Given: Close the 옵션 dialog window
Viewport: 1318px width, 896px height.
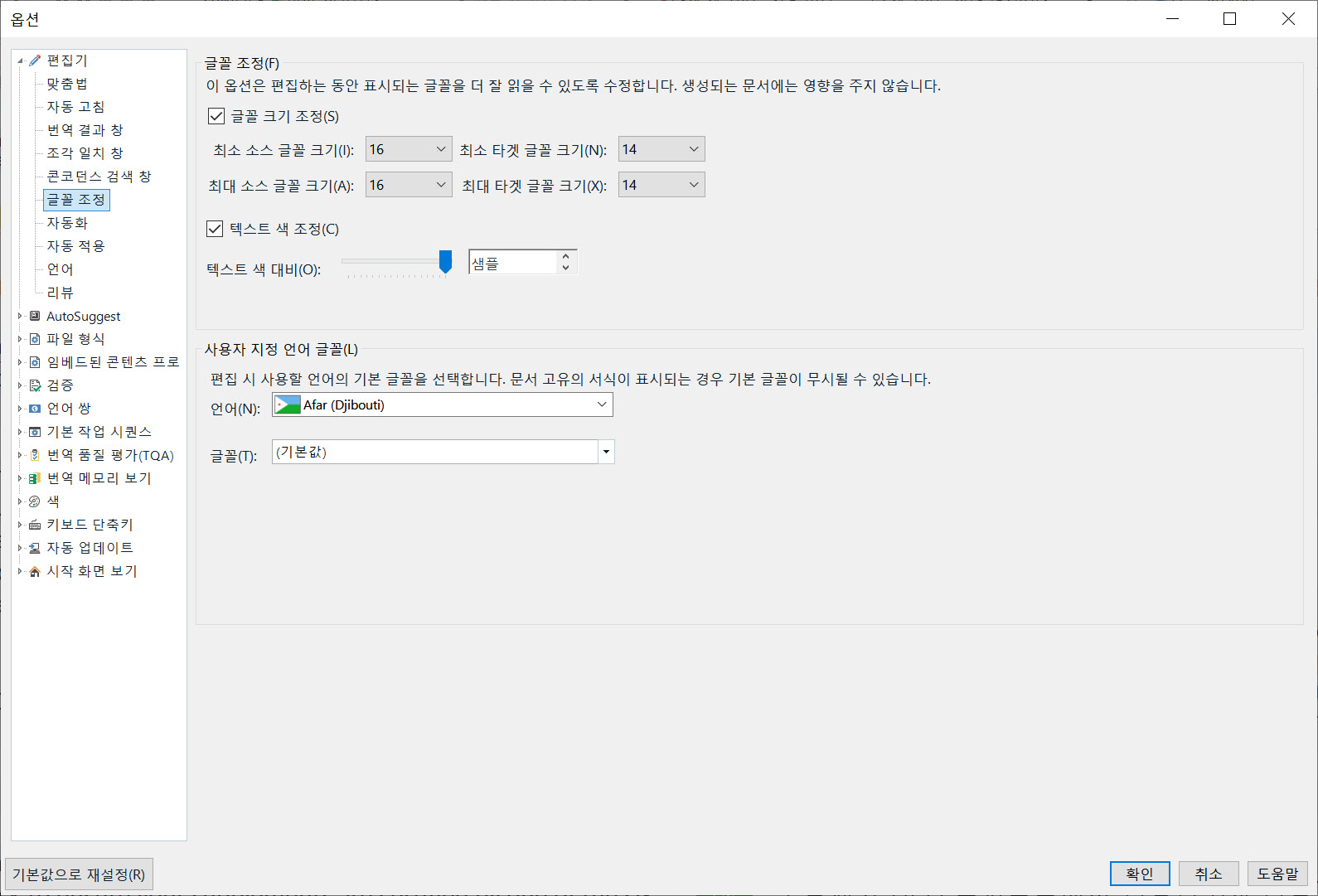Looking at the screenshot, I should pyautogui.click(x=1288, y=18).
